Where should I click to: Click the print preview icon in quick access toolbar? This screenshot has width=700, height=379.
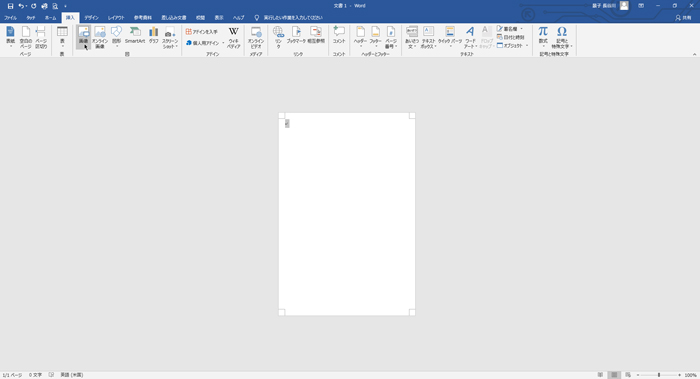(55, 6)
